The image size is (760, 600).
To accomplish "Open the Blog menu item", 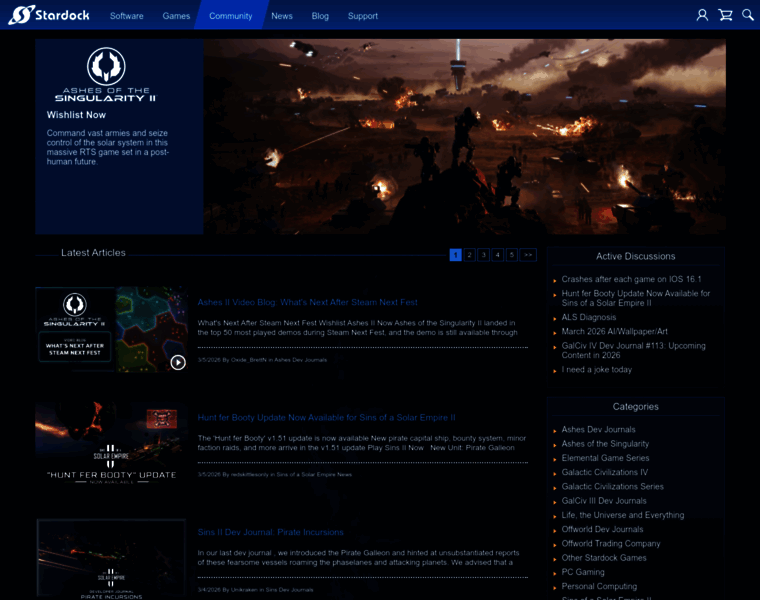I will pos(320,16).
